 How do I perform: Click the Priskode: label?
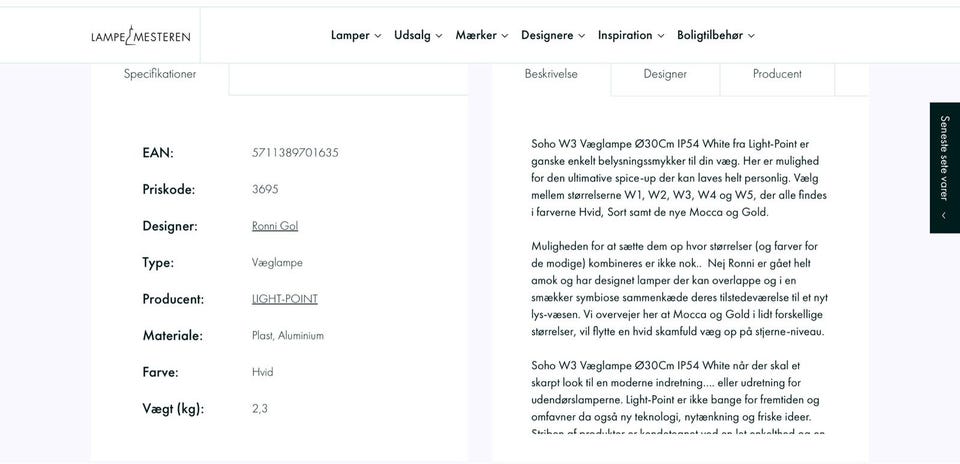pos(168,189)
